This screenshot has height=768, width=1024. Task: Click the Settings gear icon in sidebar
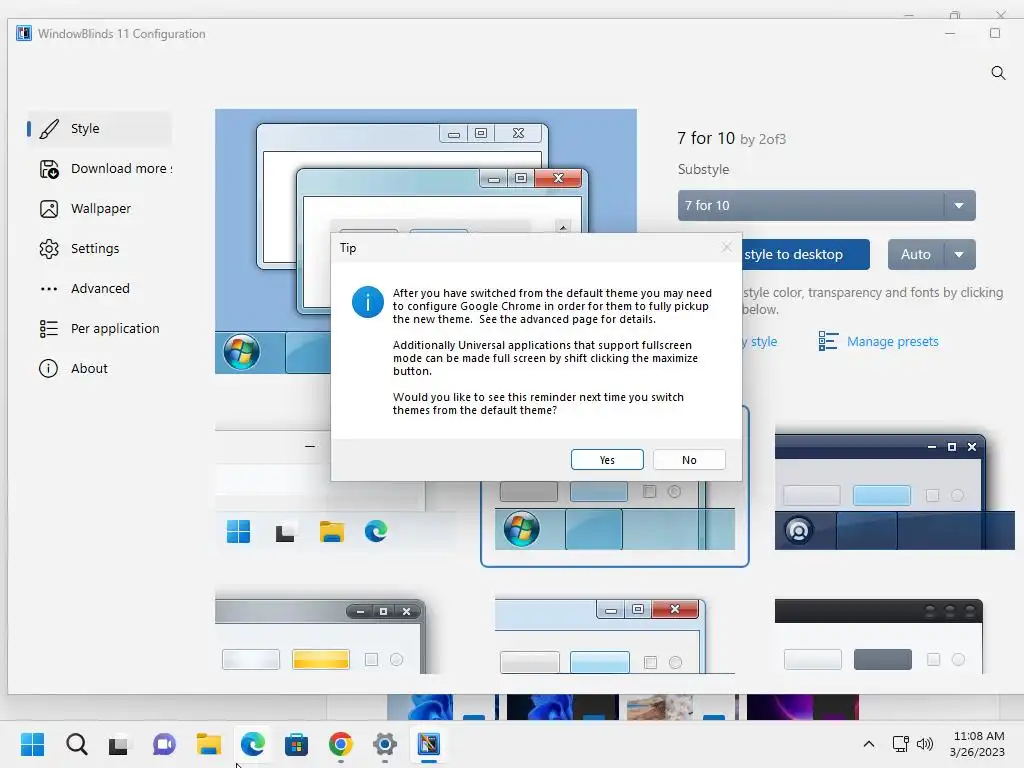point(49,249)
